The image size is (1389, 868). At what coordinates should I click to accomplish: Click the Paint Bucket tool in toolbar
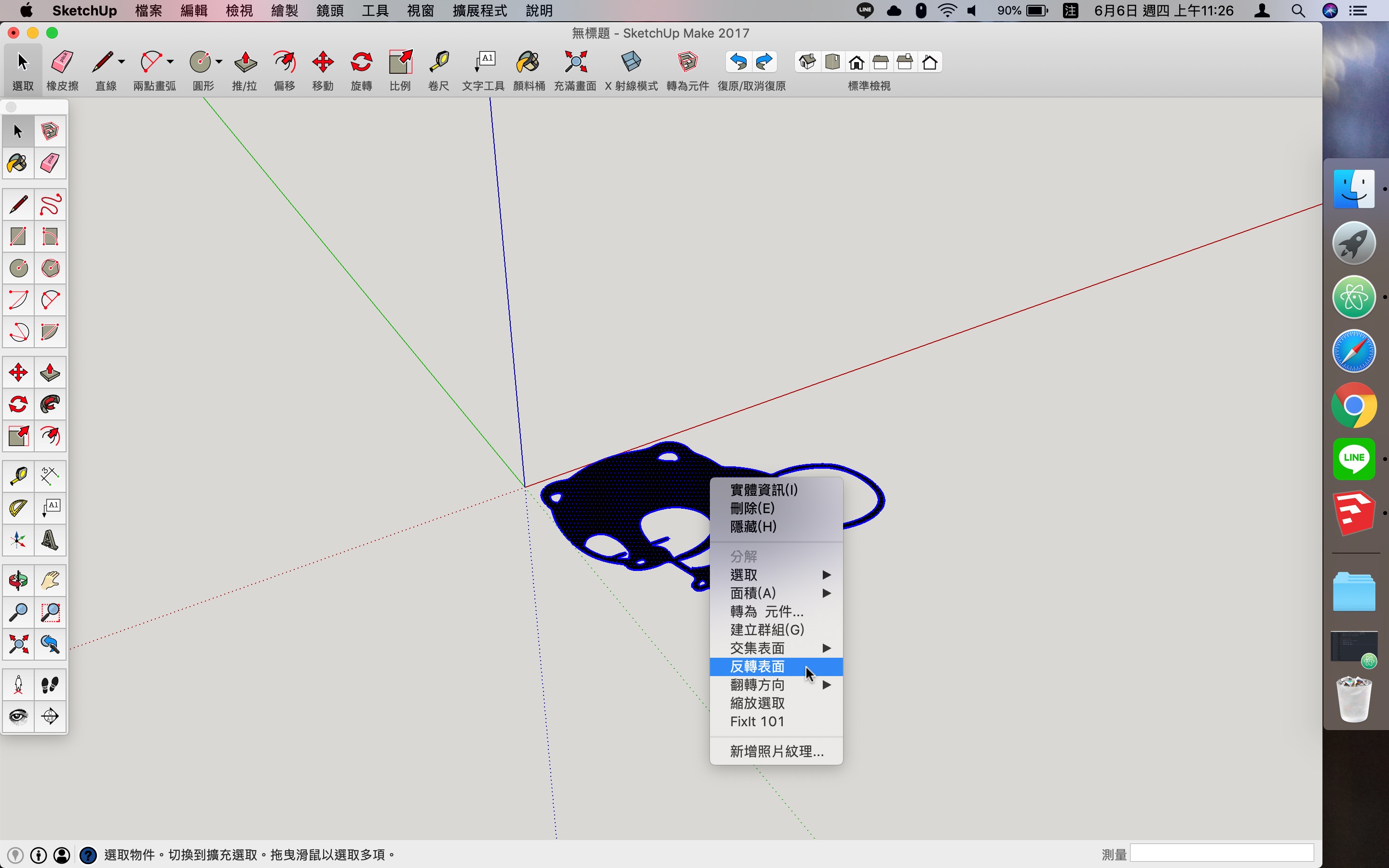[528, 63]
